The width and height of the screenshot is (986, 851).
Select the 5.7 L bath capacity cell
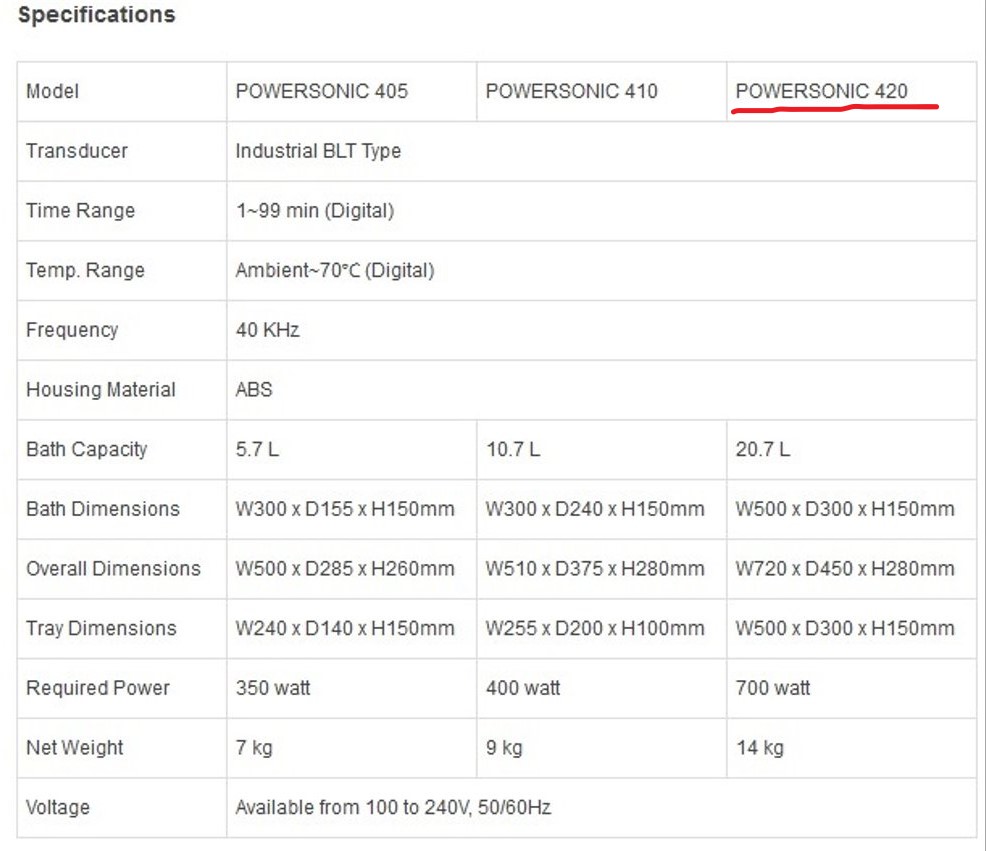click(x=257, y=450)
